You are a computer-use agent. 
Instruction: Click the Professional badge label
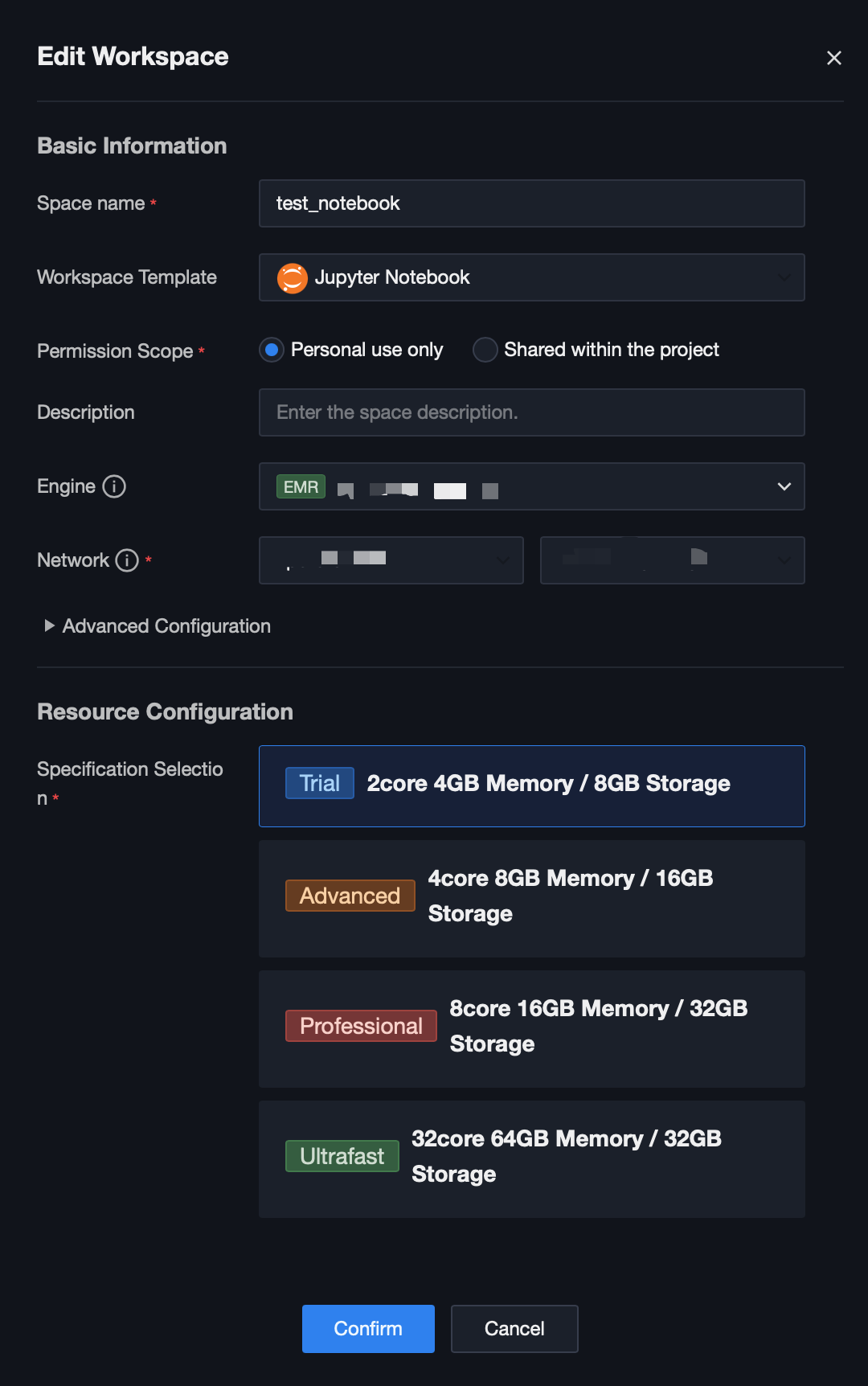(x=361, y=1026)
